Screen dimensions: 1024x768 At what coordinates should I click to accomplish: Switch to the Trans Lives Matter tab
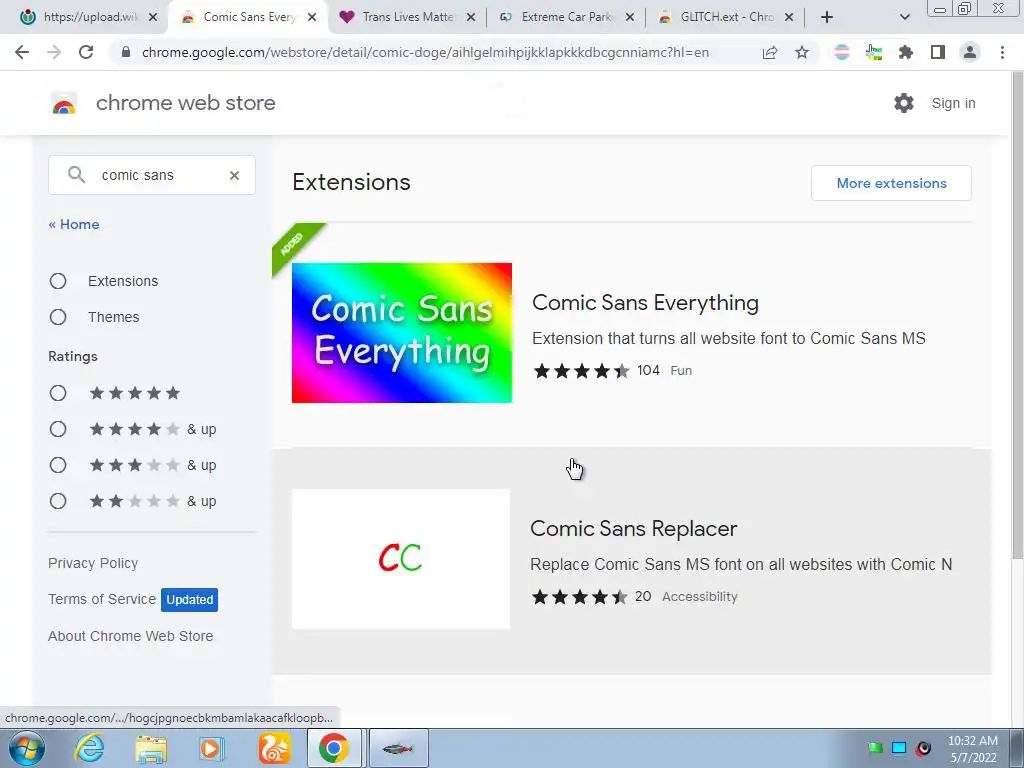pos(408,17)
